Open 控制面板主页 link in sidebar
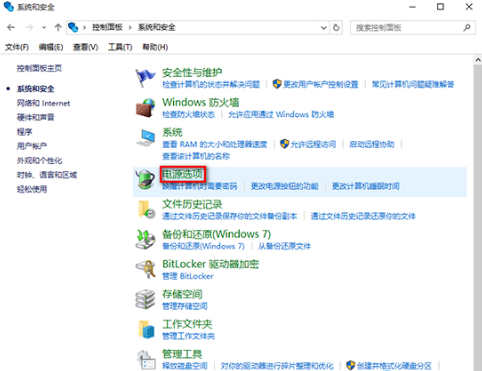Image resolution: width=482 pixels, height=371 pixels. pos(39,68)
